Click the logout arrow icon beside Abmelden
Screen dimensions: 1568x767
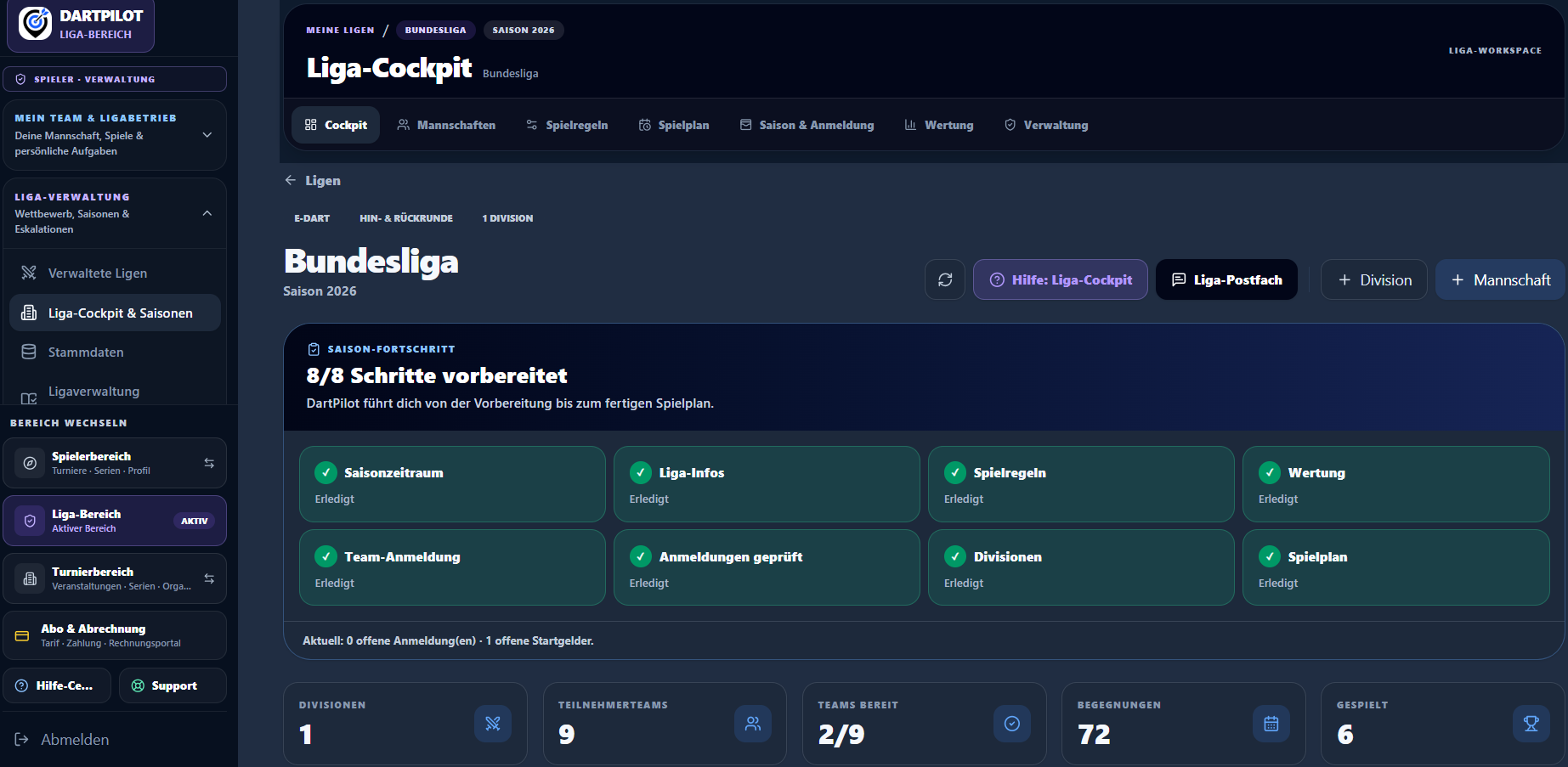pyautogui.click(x=22, y=740)
